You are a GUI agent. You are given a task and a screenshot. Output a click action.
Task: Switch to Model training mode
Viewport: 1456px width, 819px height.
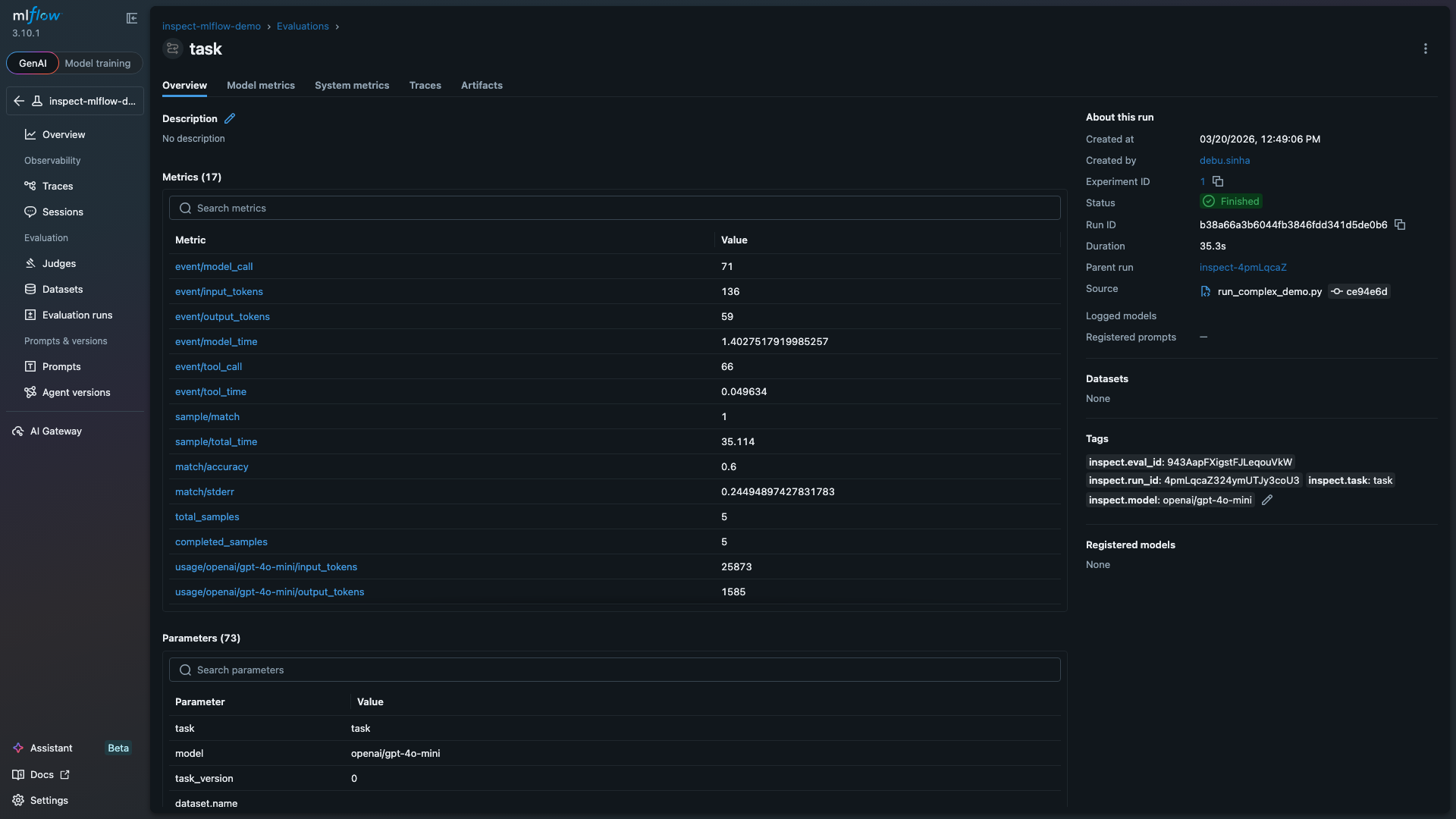[97, 63]
